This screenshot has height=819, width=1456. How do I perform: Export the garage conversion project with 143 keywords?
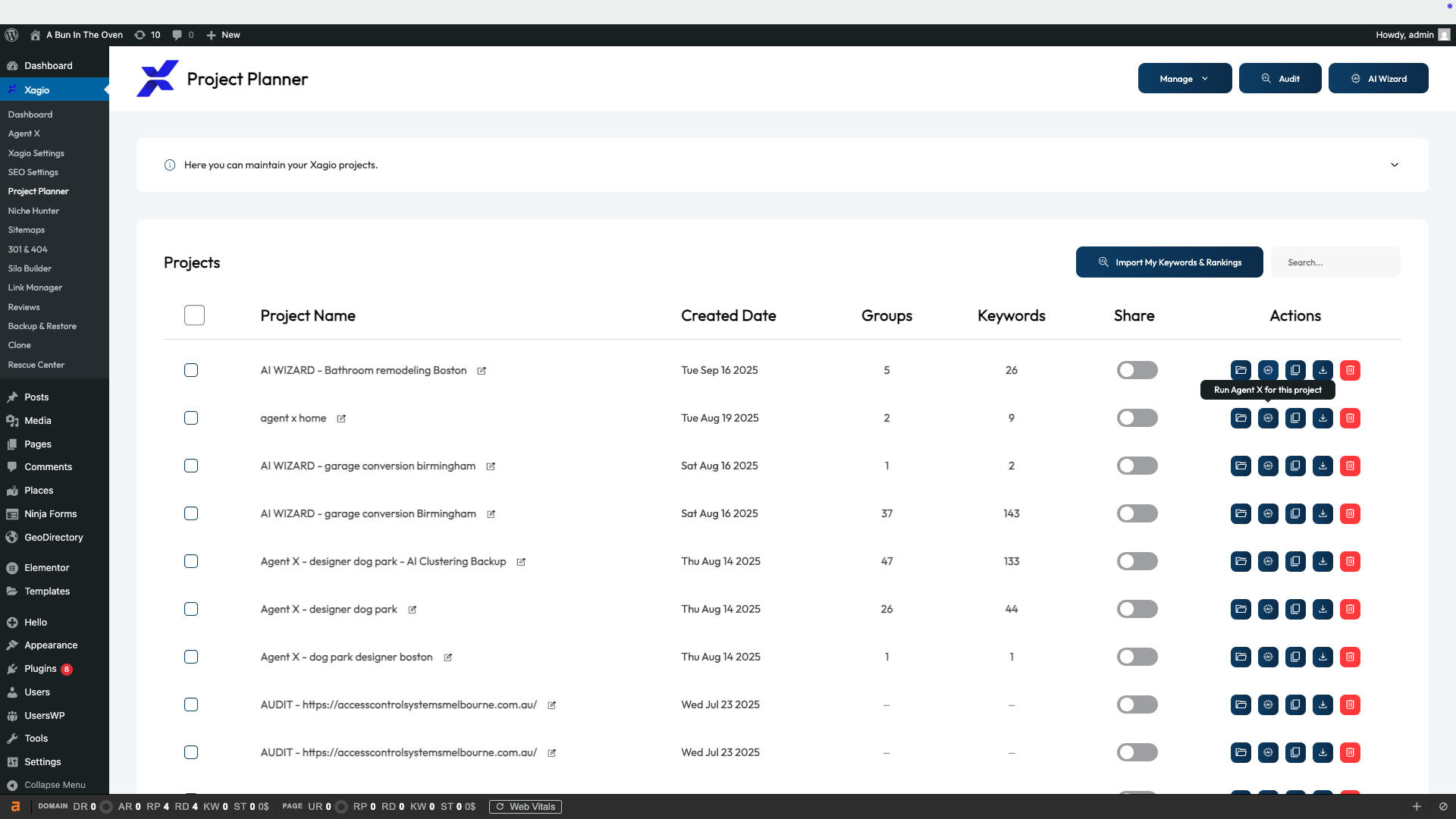[x=1323, y=513]
